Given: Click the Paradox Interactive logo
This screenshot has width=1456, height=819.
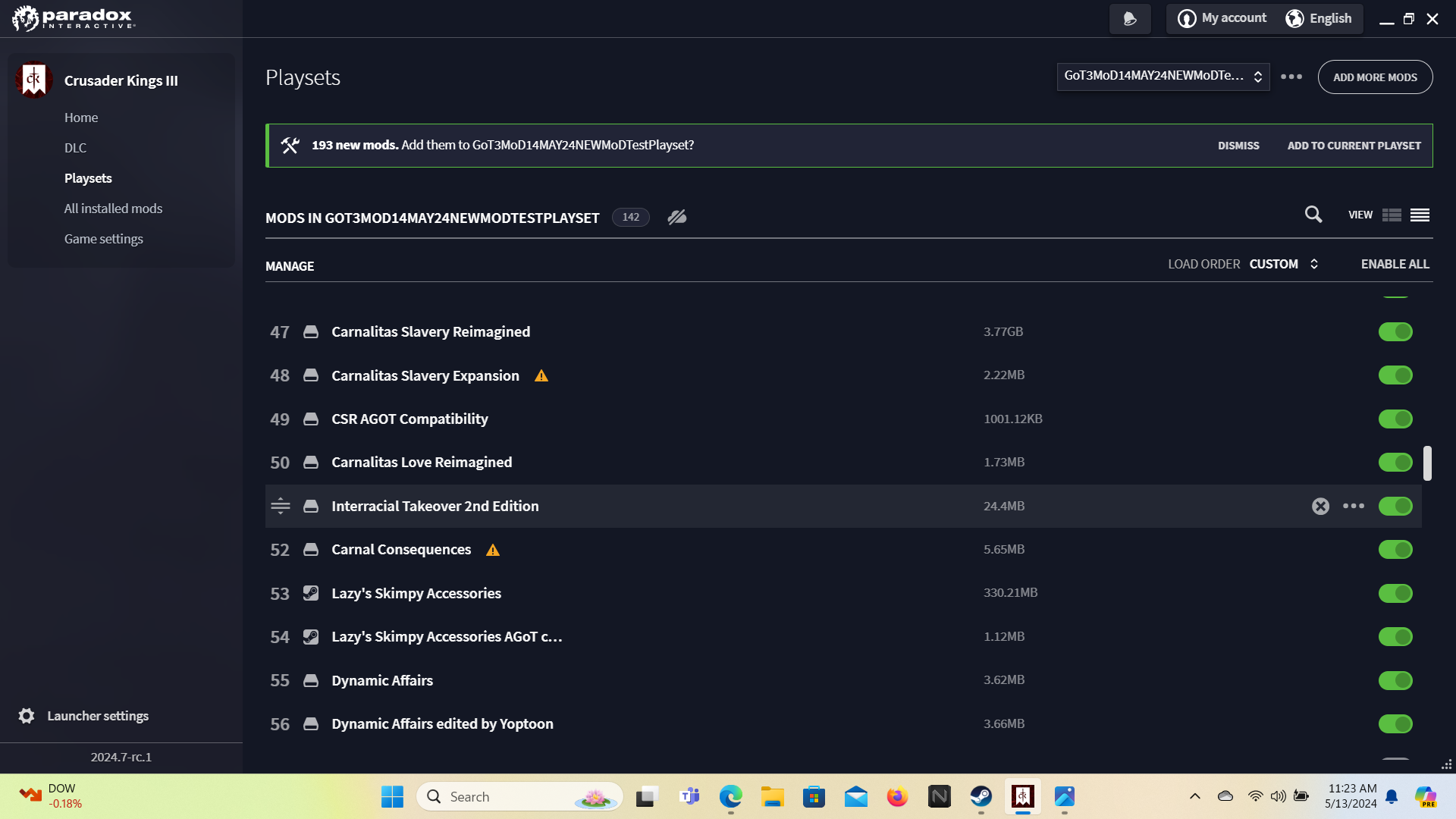Looking at the screenshot, I should pyautogui.click(x=74, y=18).
